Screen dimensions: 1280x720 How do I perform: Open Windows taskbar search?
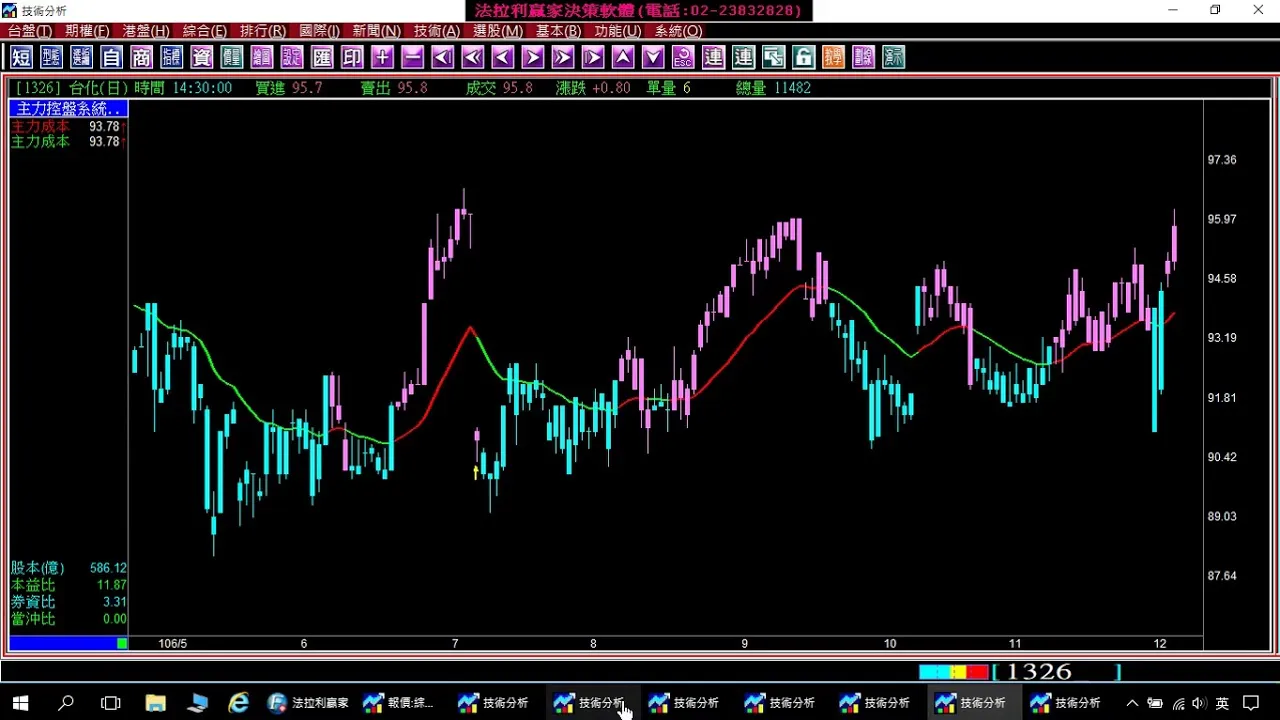[x=66, y=703]
